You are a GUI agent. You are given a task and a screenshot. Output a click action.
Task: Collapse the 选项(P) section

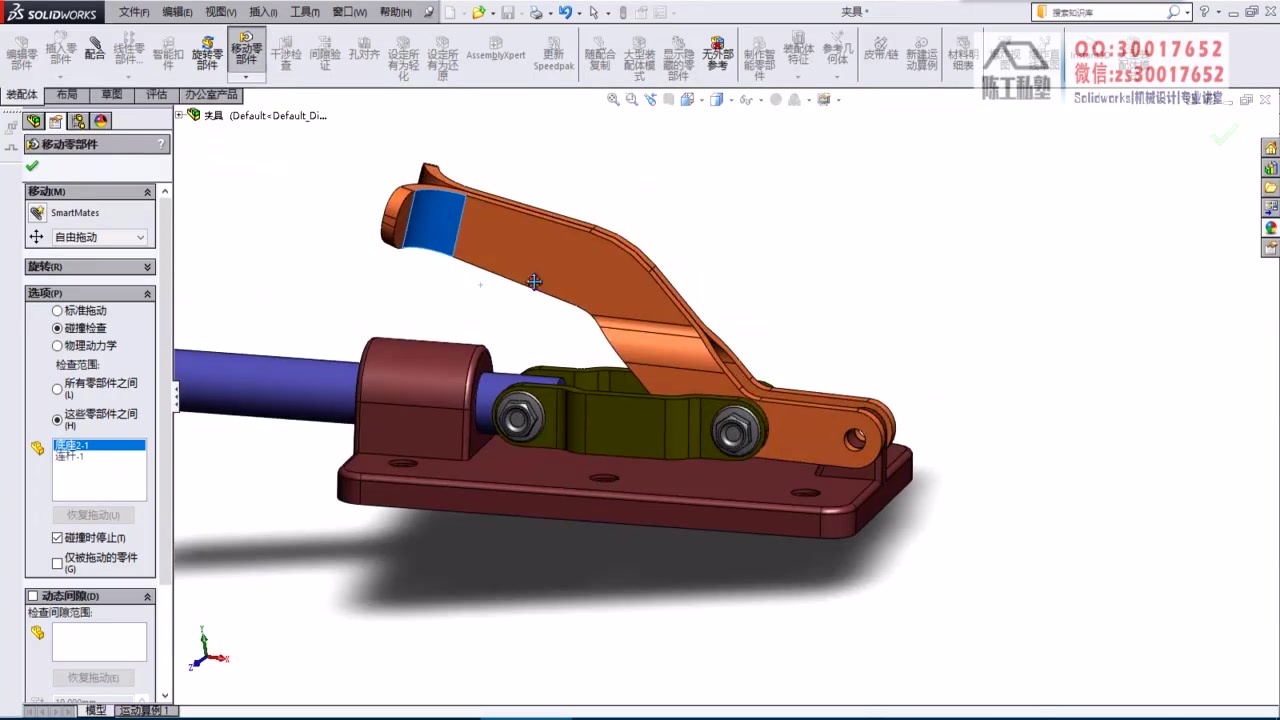[148, 294]
